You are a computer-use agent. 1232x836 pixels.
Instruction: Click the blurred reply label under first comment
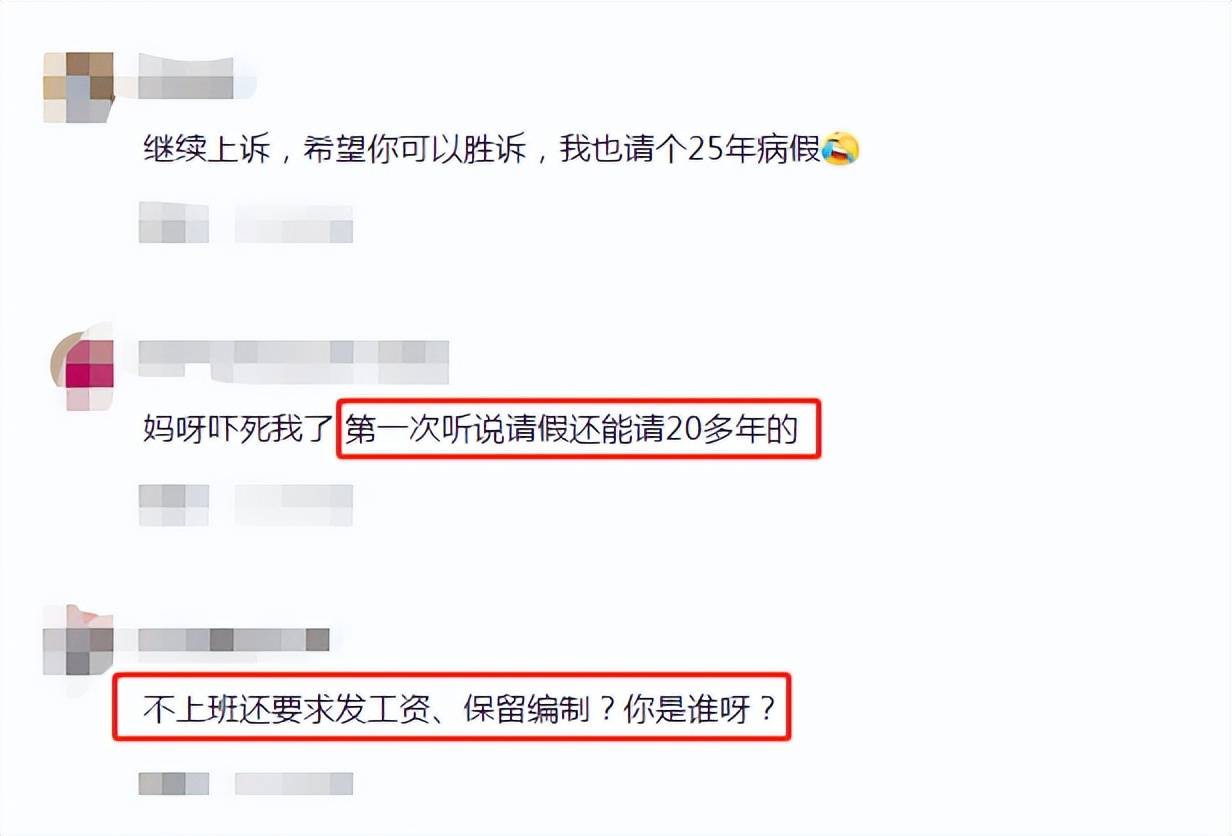294,224
